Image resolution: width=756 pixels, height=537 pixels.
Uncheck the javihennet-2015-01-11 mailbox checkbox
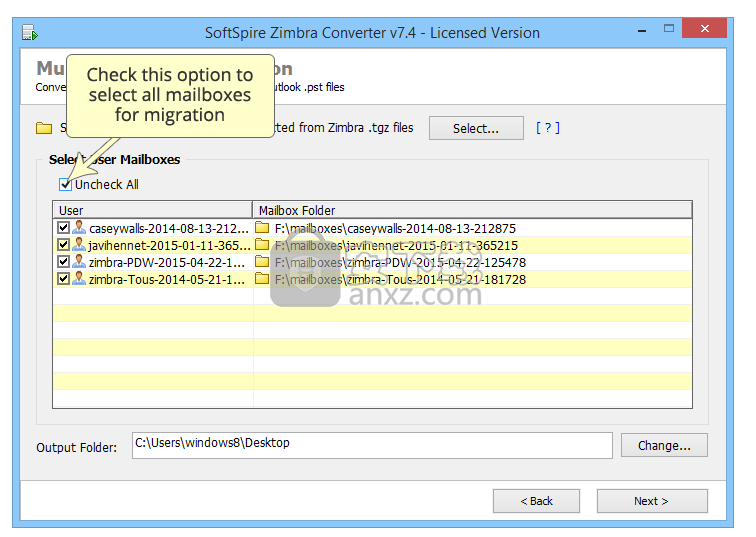[x=63, y=245]
